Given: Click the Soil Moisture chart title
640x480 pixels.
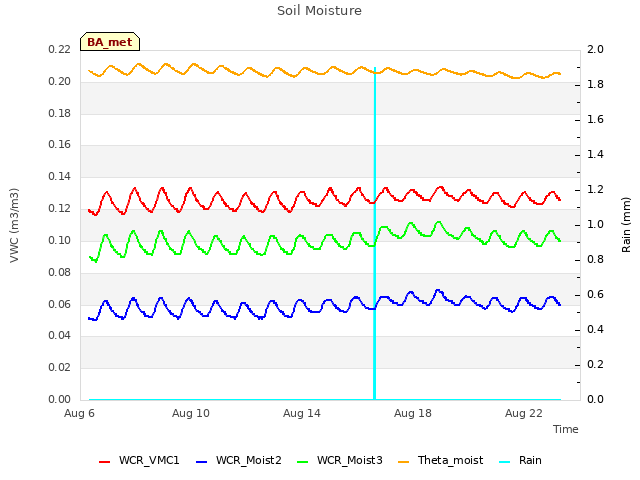Looking at the screenshot, I should pyautogui.click(x=319, y=11).
